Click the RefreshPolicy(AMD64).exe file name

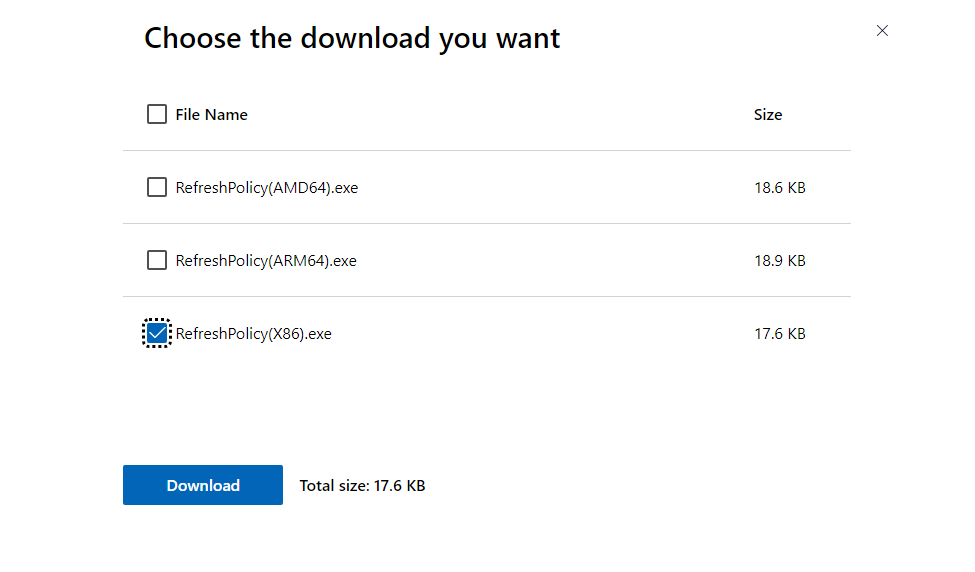[x=266, y=187]
